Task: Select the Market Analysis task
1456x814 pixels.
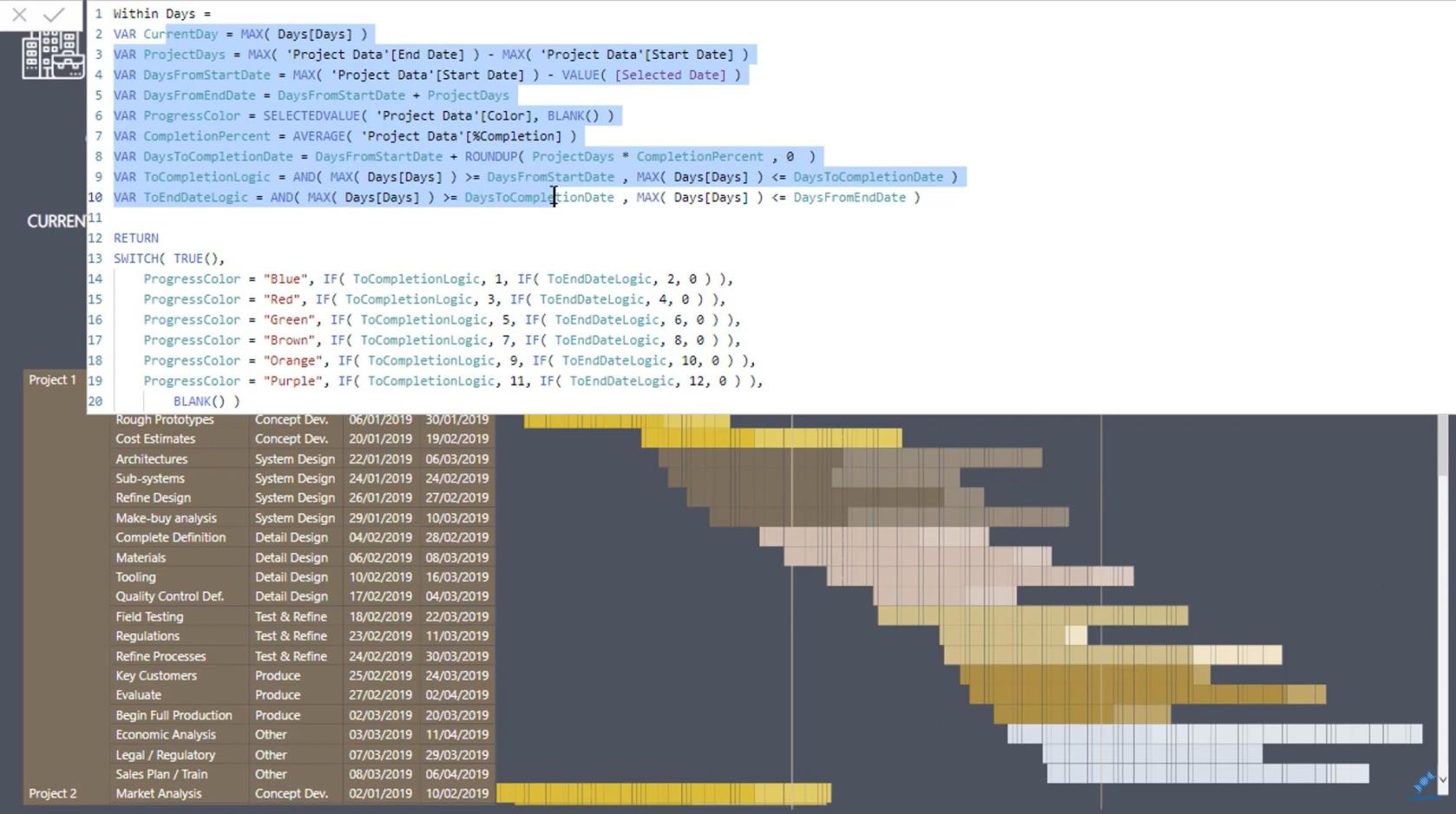Action: point(158,793)
